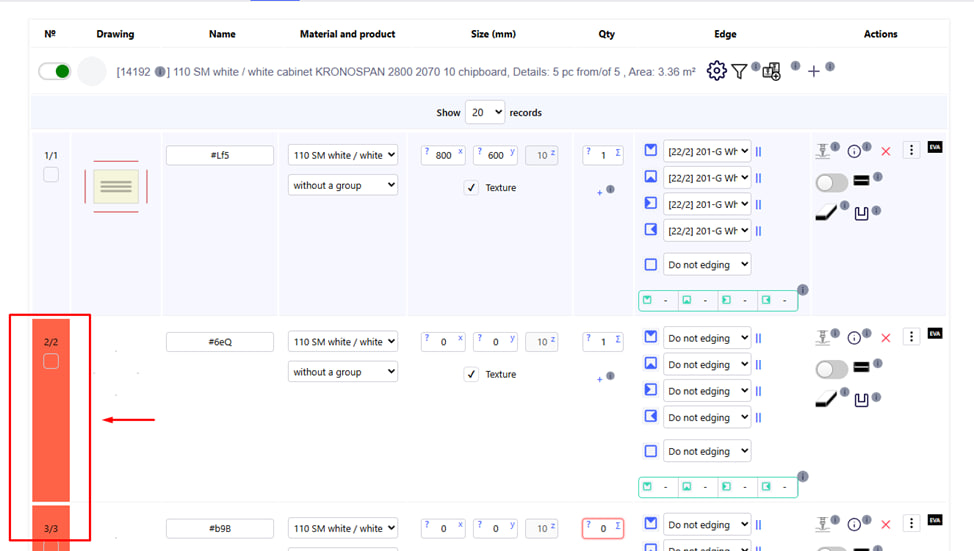The height and width of the screenshot is (551, 974).
Task: Select top edge icon for part #Lf5
Action: click(651, 151)
